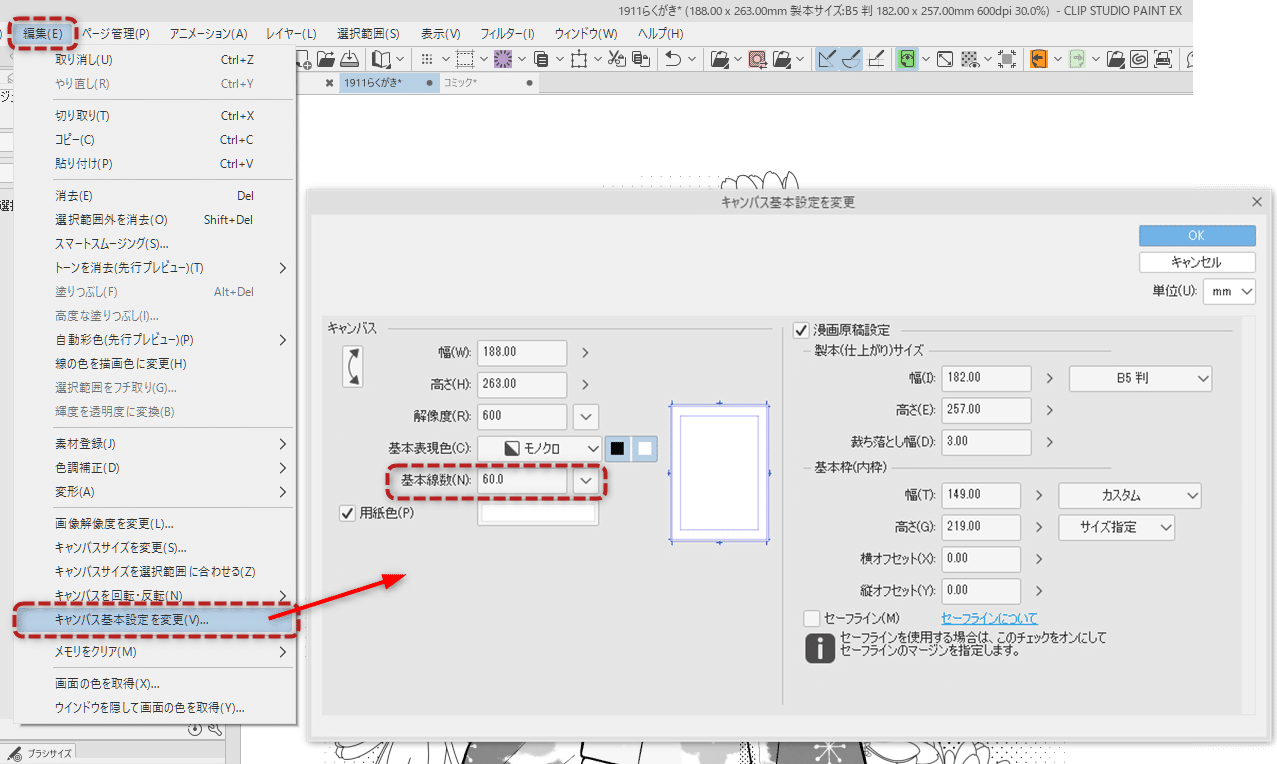This screenshot has width=1277, height=764.
Task: Click the rectangle selection icon in toolbar
Action: point(464,59)
